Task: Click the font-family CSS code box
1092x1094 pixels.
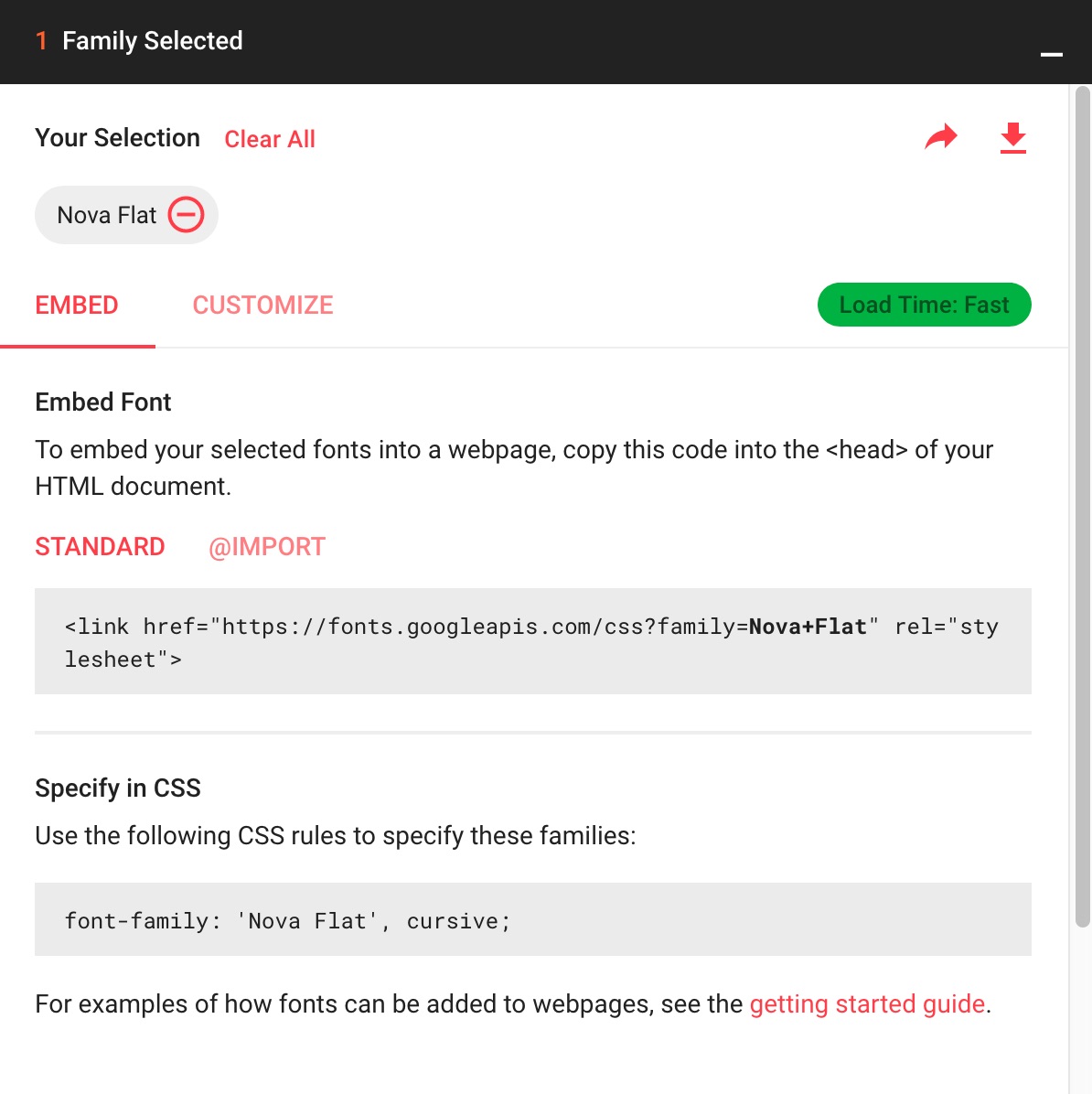Action: coord(533,919)
